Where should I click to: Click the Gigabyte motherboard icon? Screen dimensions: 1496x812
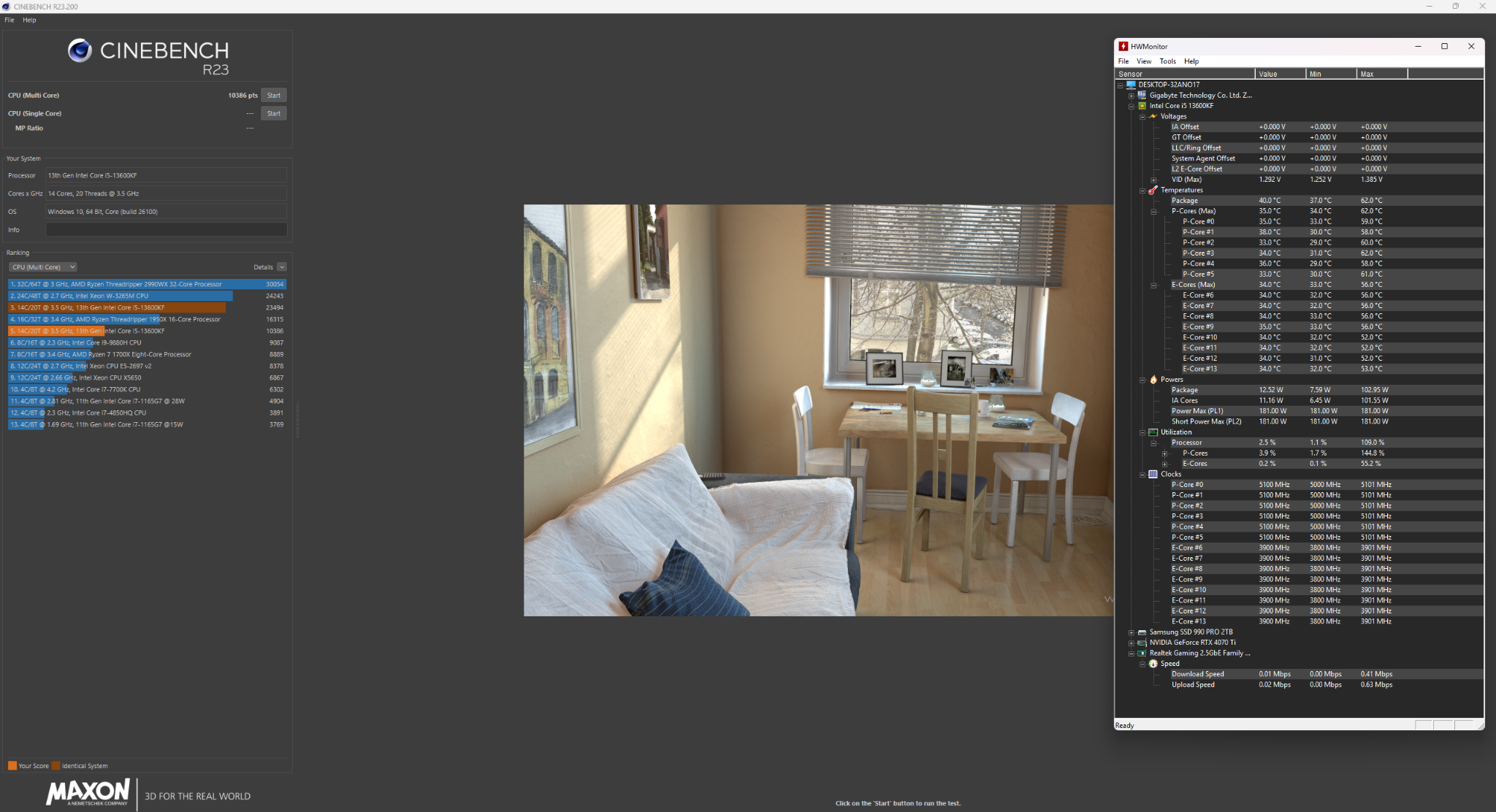coord(1142,95)
